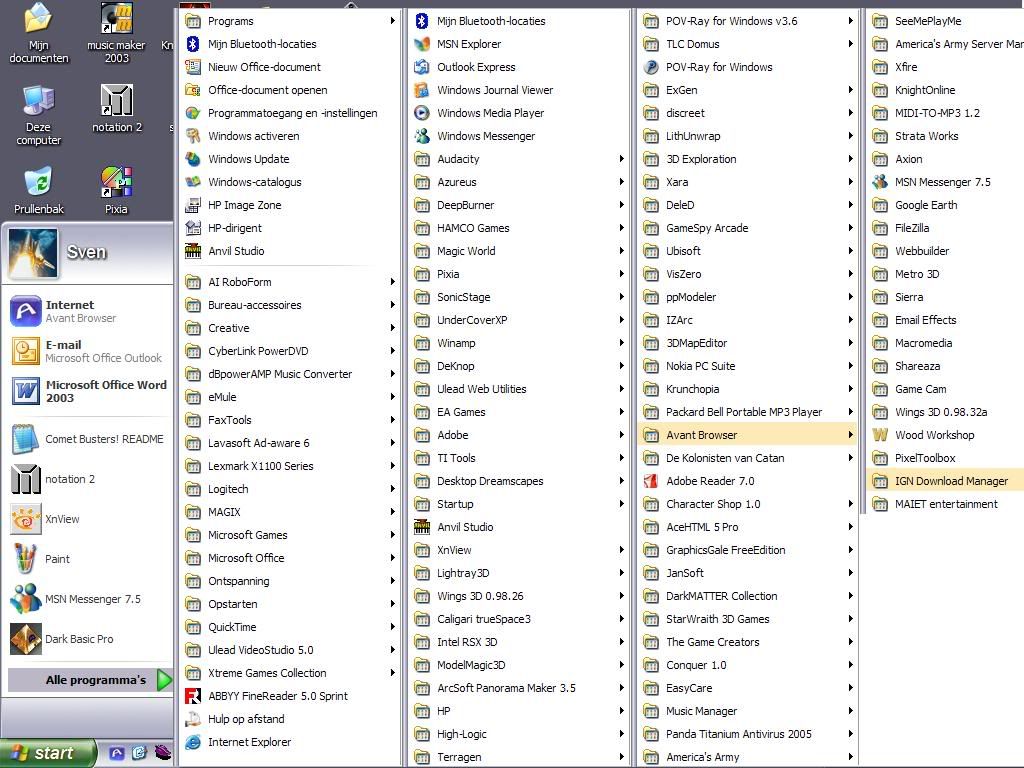This screenshot has height=768, width=1024.
Task: Click Sven user picture thumbnail
Action: (x=33, y=253)
